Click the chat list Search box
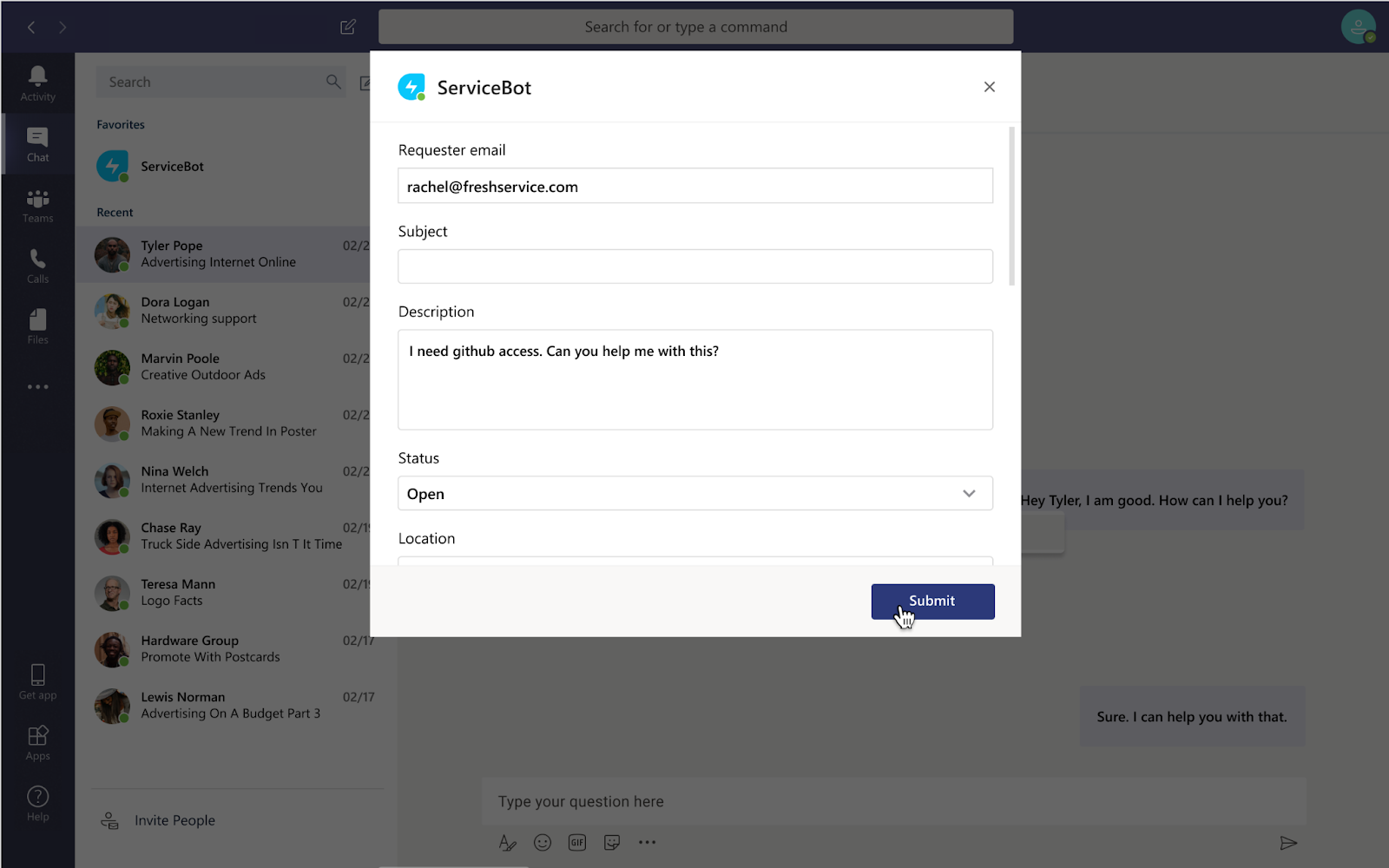Screen dimensions: 1389x868 221,82
